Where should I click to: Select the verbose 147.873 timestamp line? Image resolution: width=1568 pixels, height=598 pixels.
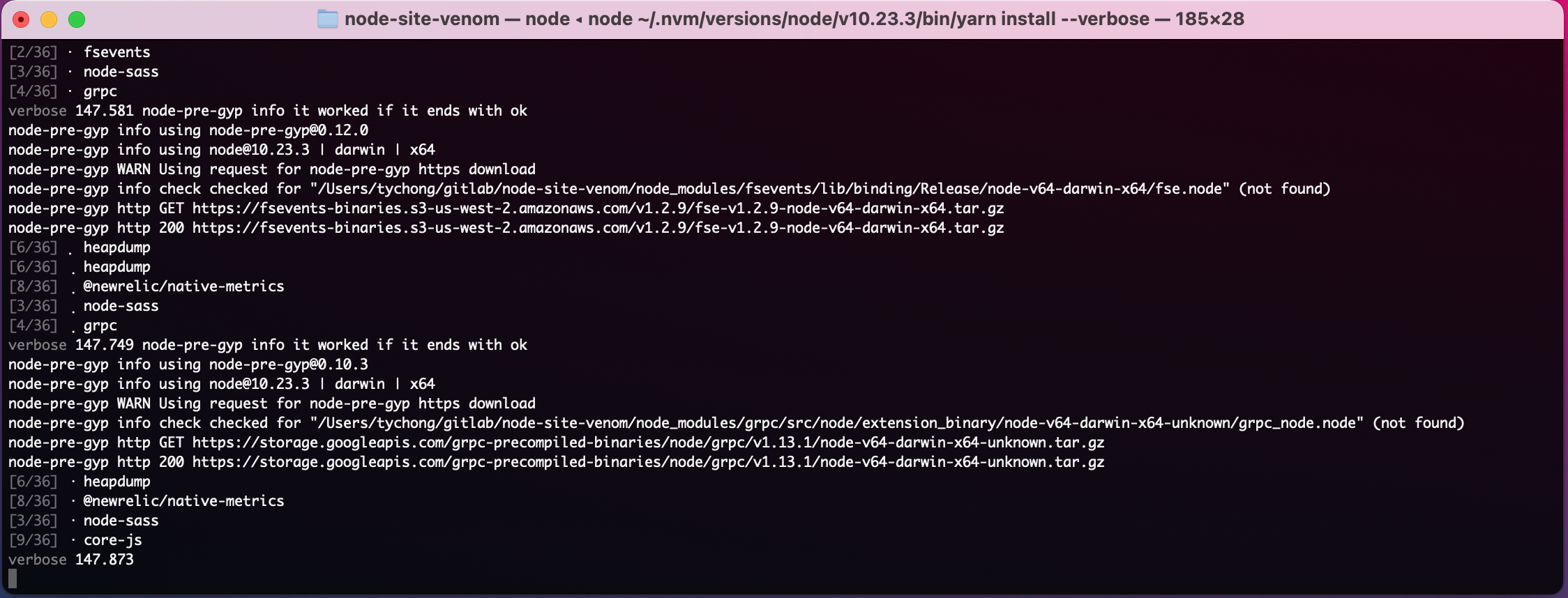pyautogui.click(x=71, y=559)
